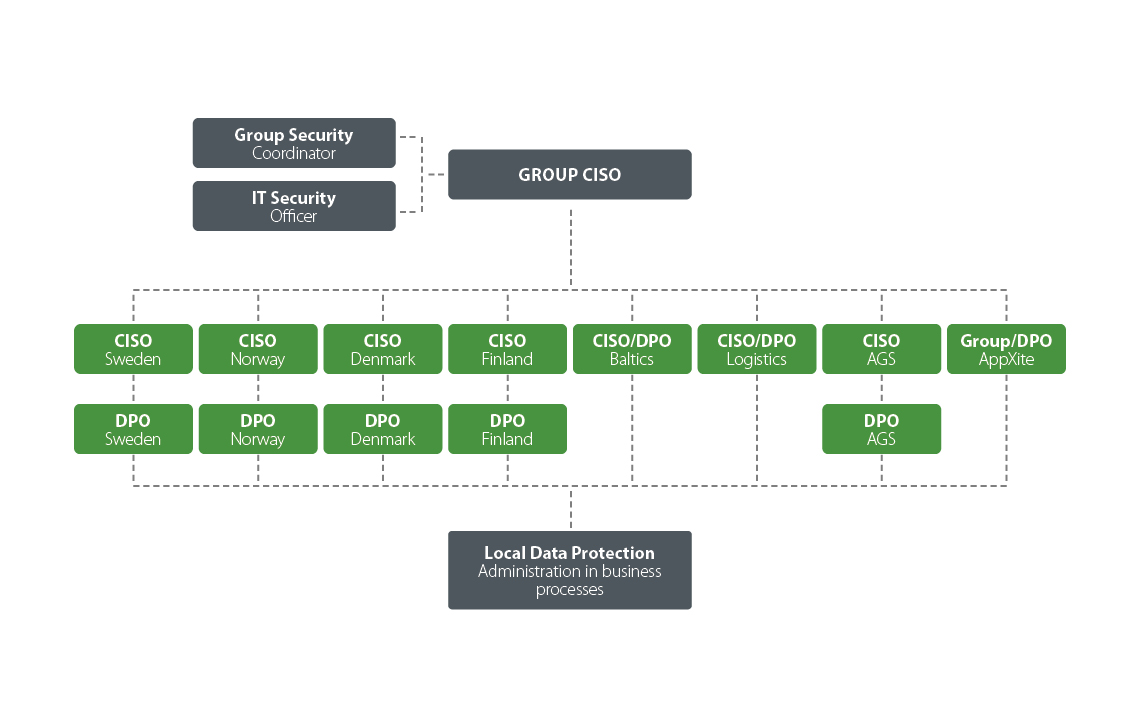This screenshot has height=720, width=1140.
Task: Click the DPO AGS node
Action: click(881, 429)
